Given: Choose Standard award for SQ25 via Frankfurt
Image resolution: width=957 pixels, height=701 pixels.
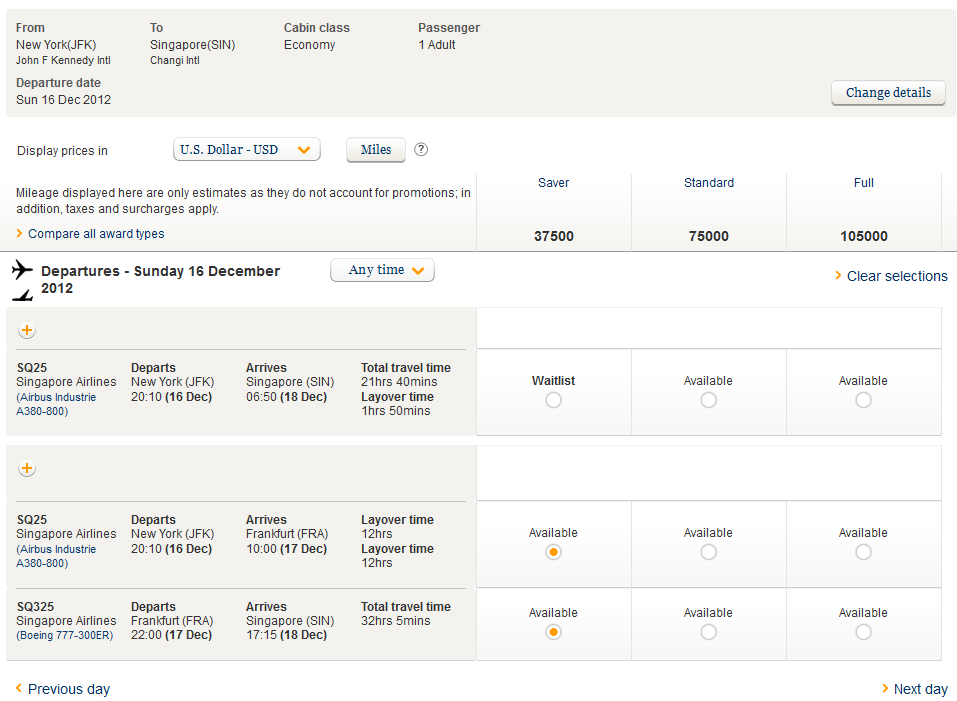Looking at the screenshot, I should click(x=709, y=552).
